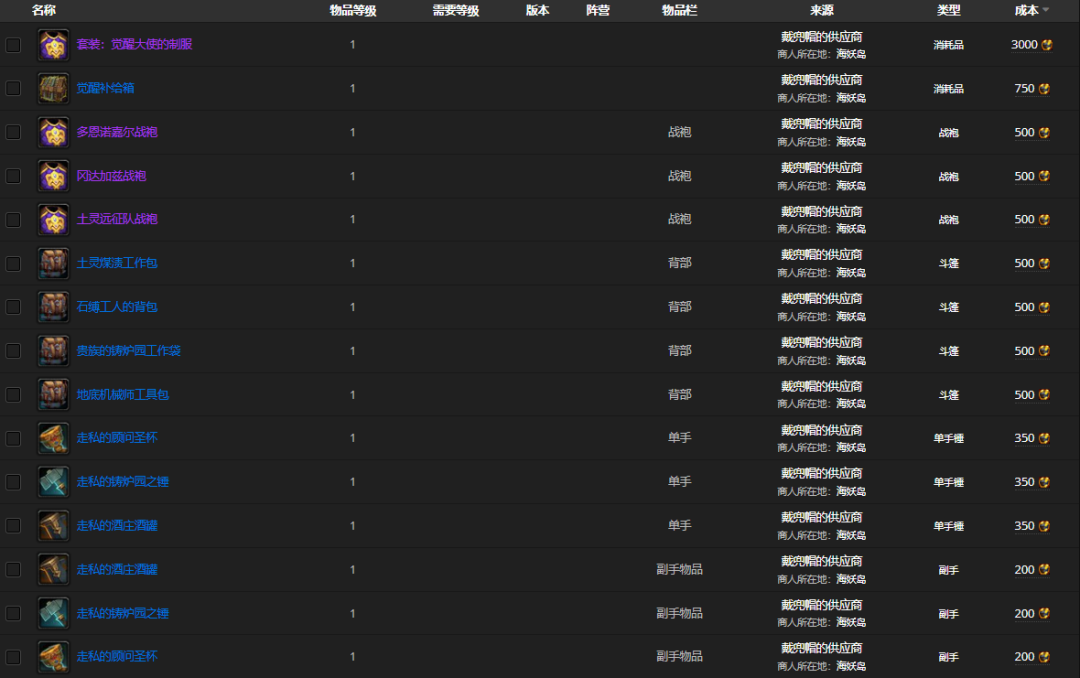The height and width of the screenshot is (678, 1080).
Task: Tick the checkbox of 副手物品 走私的酒庄酒罐
Action: click(13, 569)
